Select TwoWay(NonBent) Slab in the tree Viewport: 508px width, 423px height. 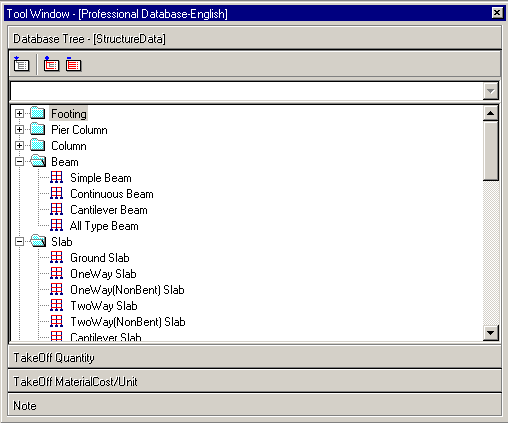coord(128,322)
